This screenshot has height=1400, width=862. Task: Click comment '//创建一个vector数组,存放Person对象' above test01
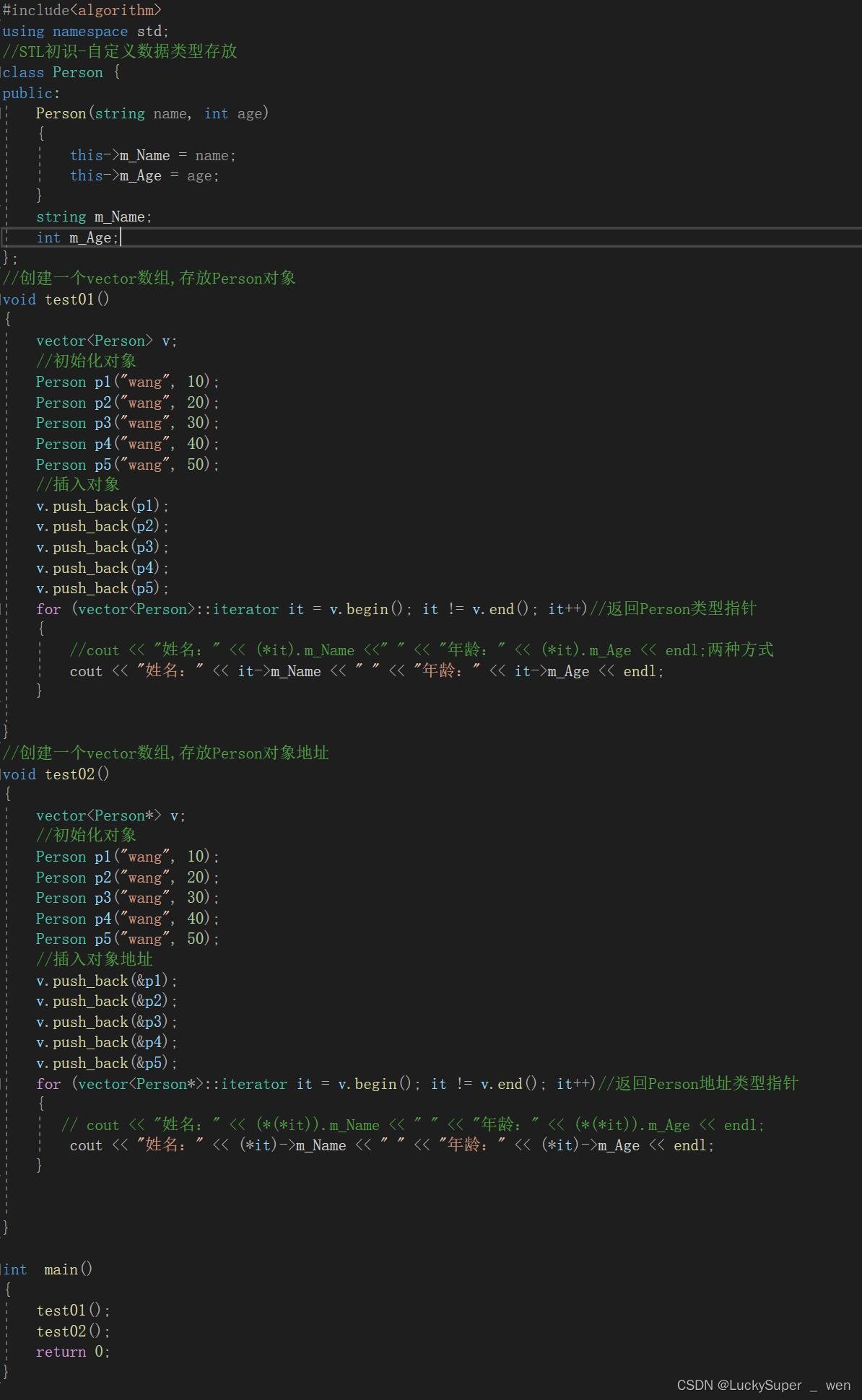149,279
